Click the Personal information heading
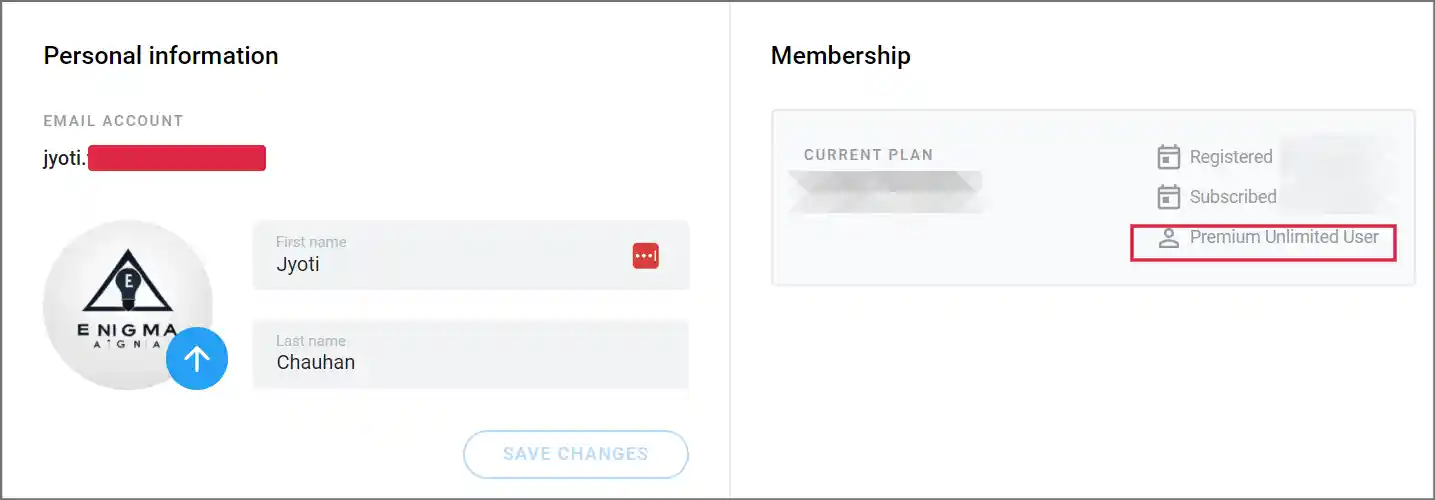The width and height of the screenshot is (1435, 500). 161,56
